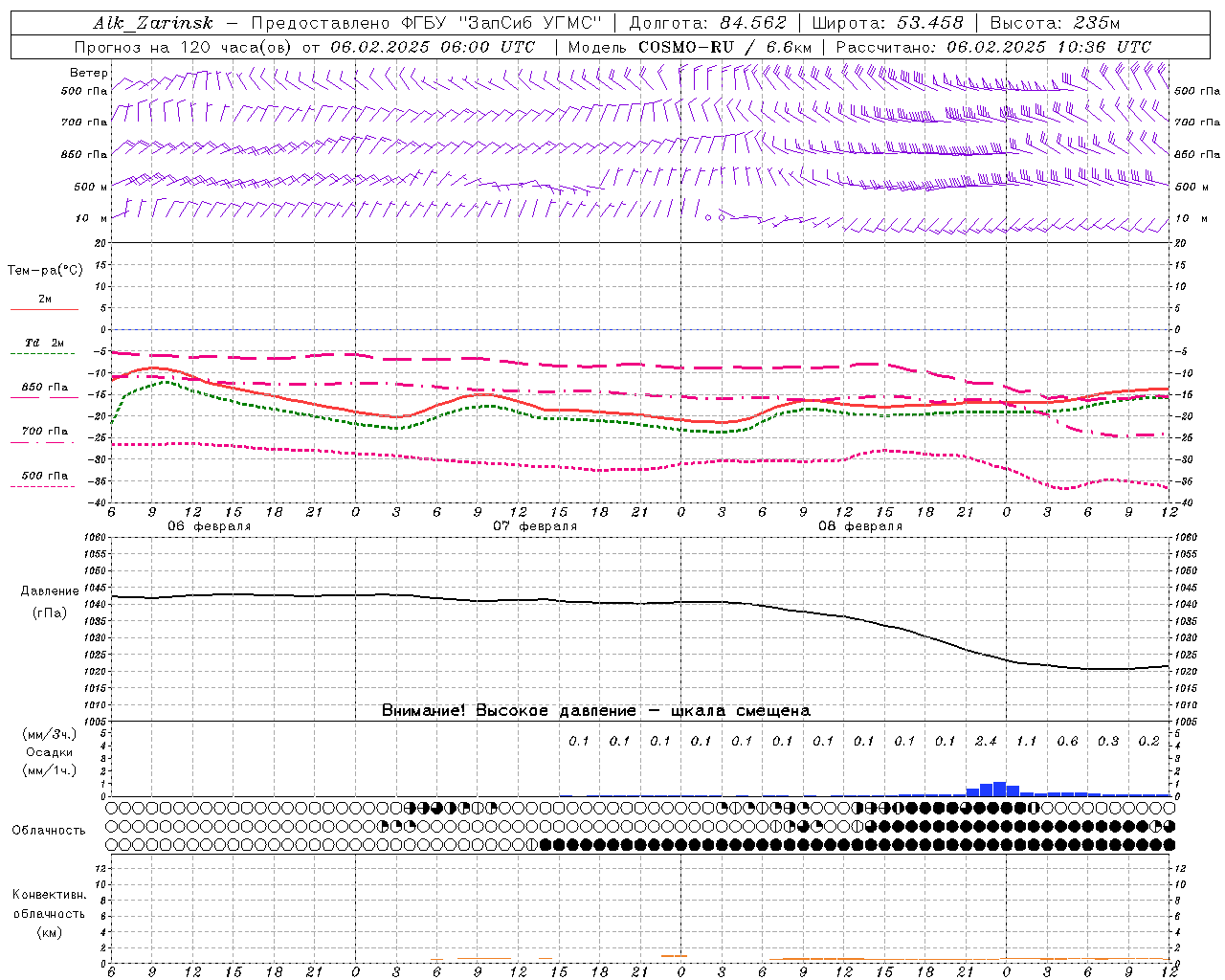Click the dash-dot legend line under 700 гПа
The height and width of the screenshot is (980, 1225).
pyautogui.click(x=42, y=442)
